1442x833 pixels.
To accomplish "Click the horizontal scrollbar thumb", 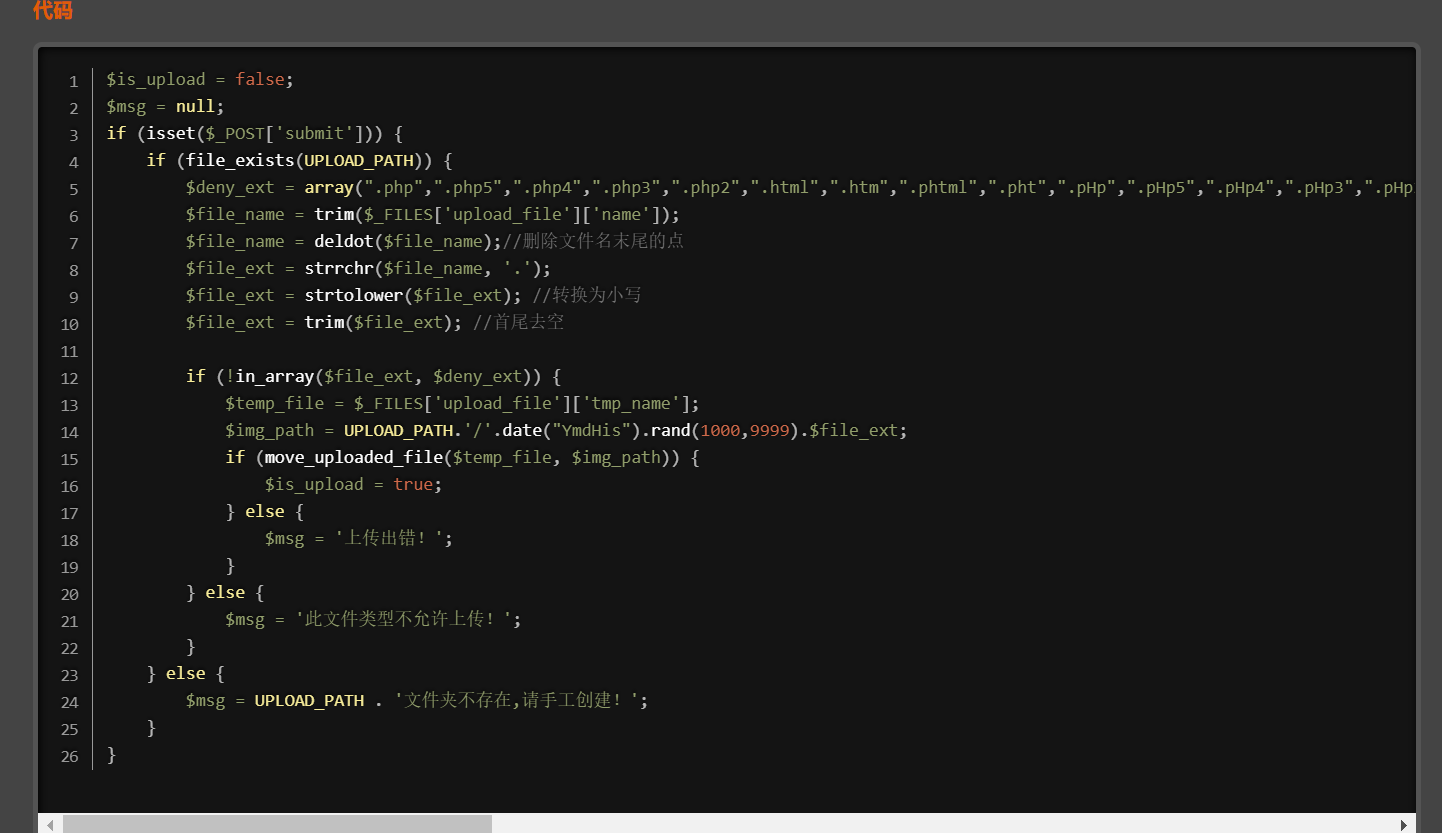I will coord(277,824).
